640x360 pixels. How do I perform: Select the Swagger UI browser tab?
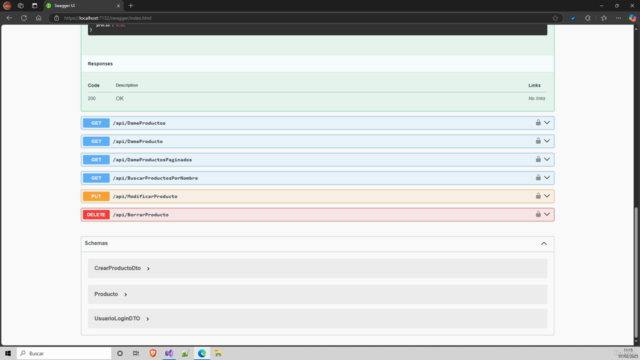pos(83,6)
